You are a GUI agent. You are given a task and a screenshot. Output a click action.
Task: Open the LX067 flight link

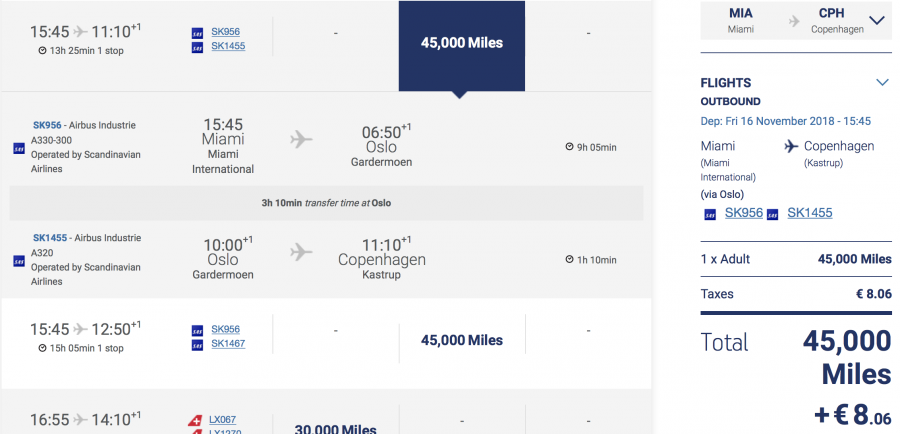(x=222, y=419)
